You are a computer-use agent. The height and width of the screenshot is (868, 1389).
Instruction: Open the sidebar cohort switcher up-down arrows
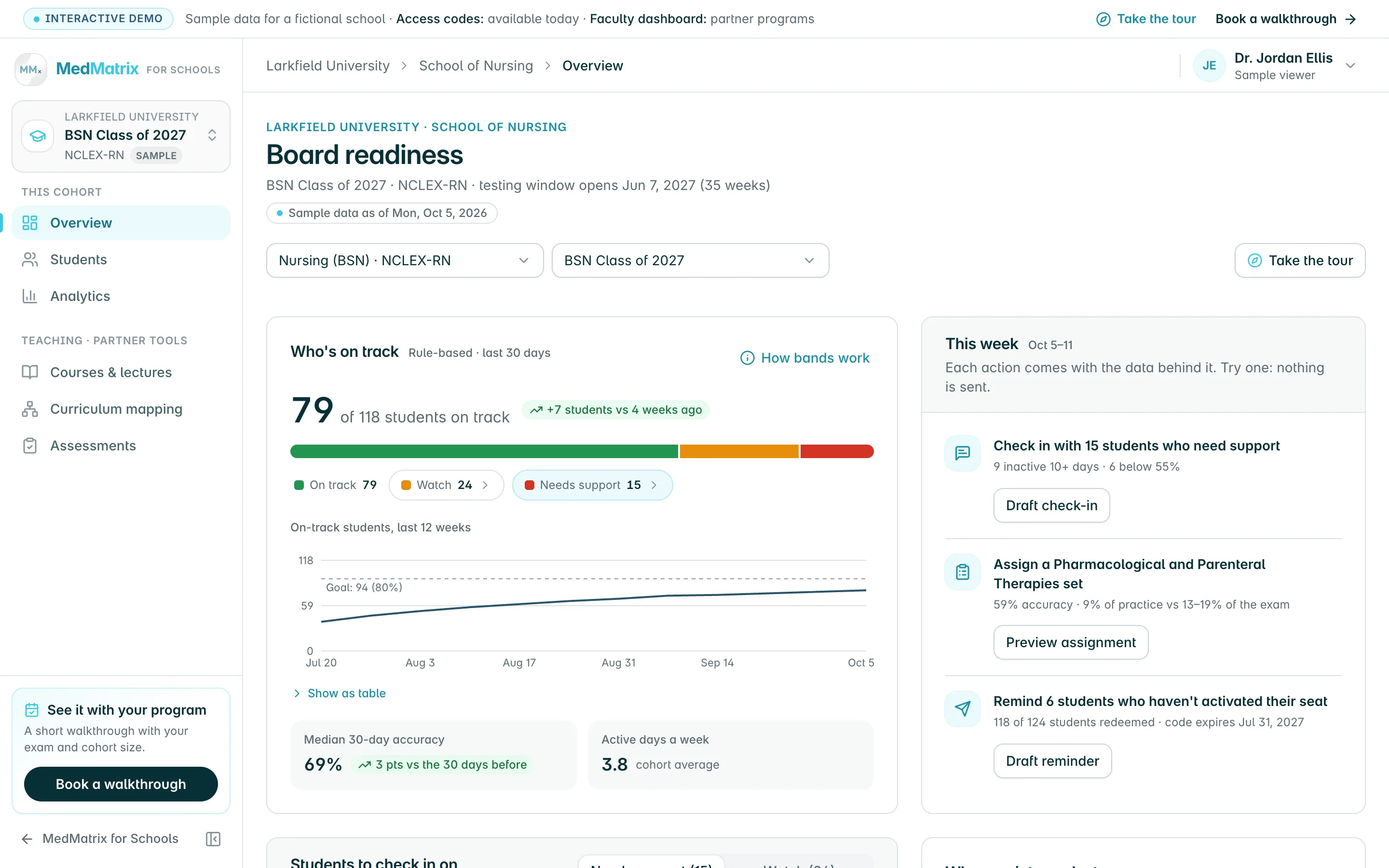212,136
